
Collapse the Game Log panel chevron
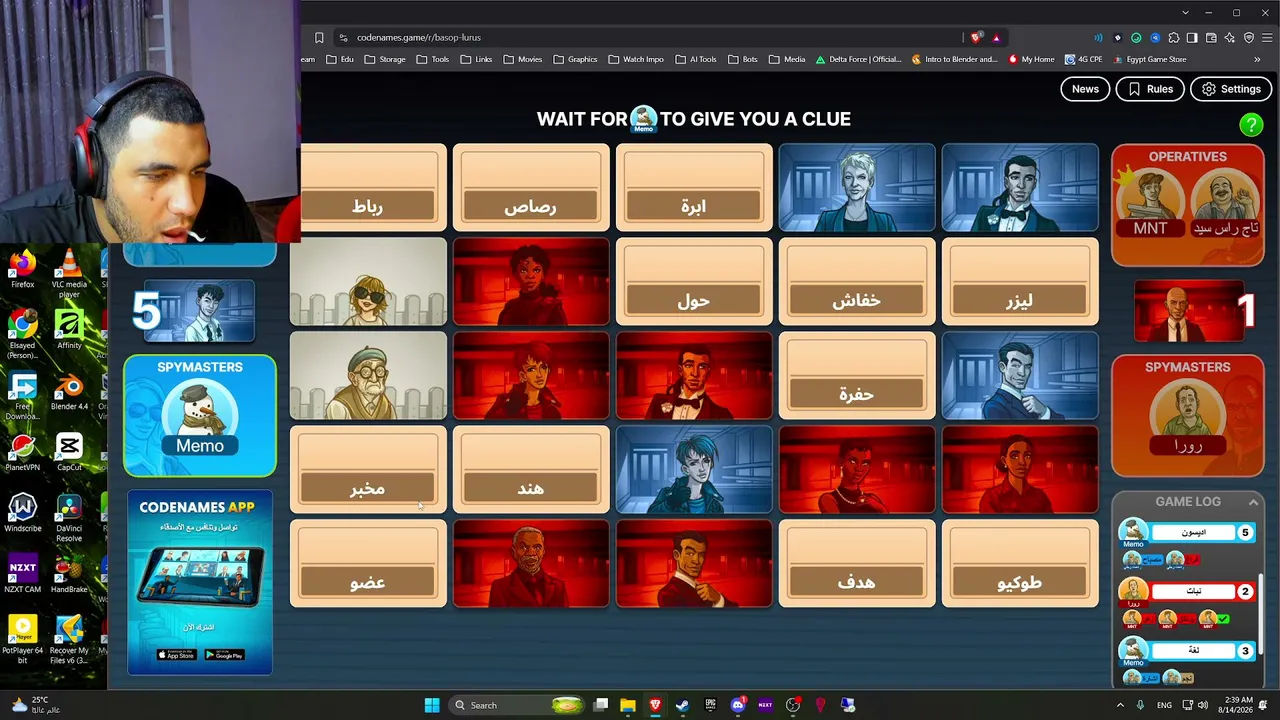point(1253,502)
